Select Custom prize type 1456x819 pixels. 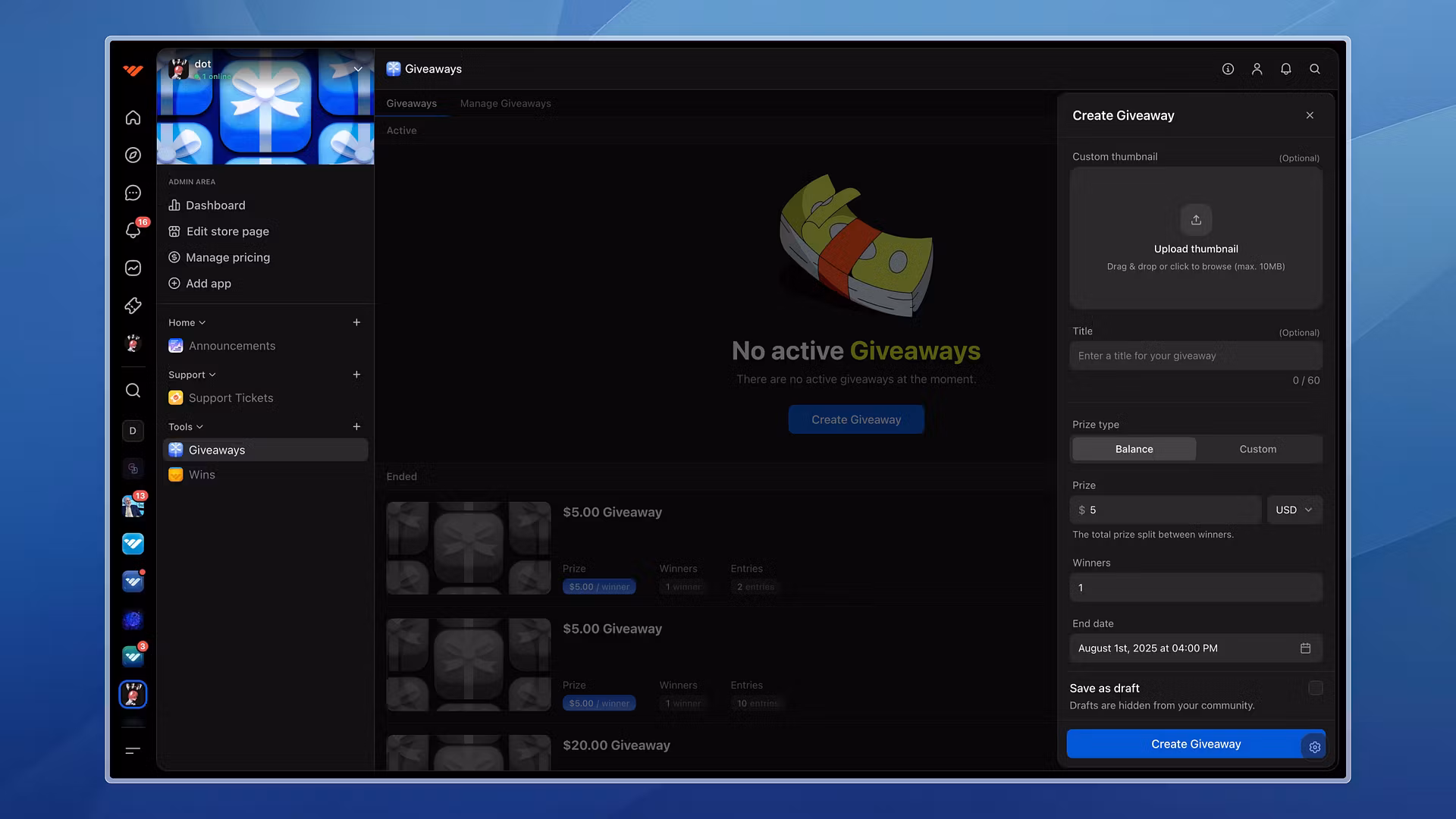click(x=1257, y=449)
